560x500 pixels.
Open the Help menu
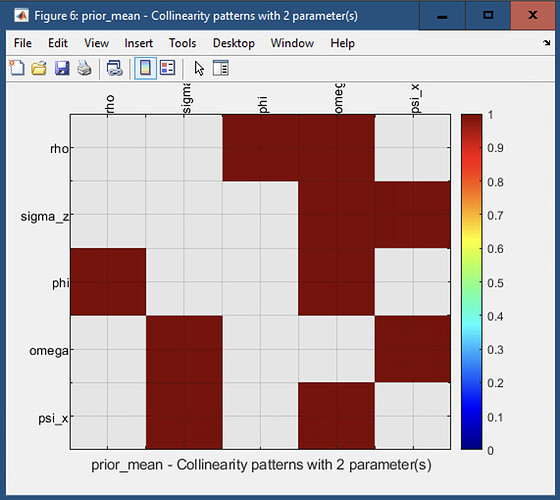coord(342,43)
